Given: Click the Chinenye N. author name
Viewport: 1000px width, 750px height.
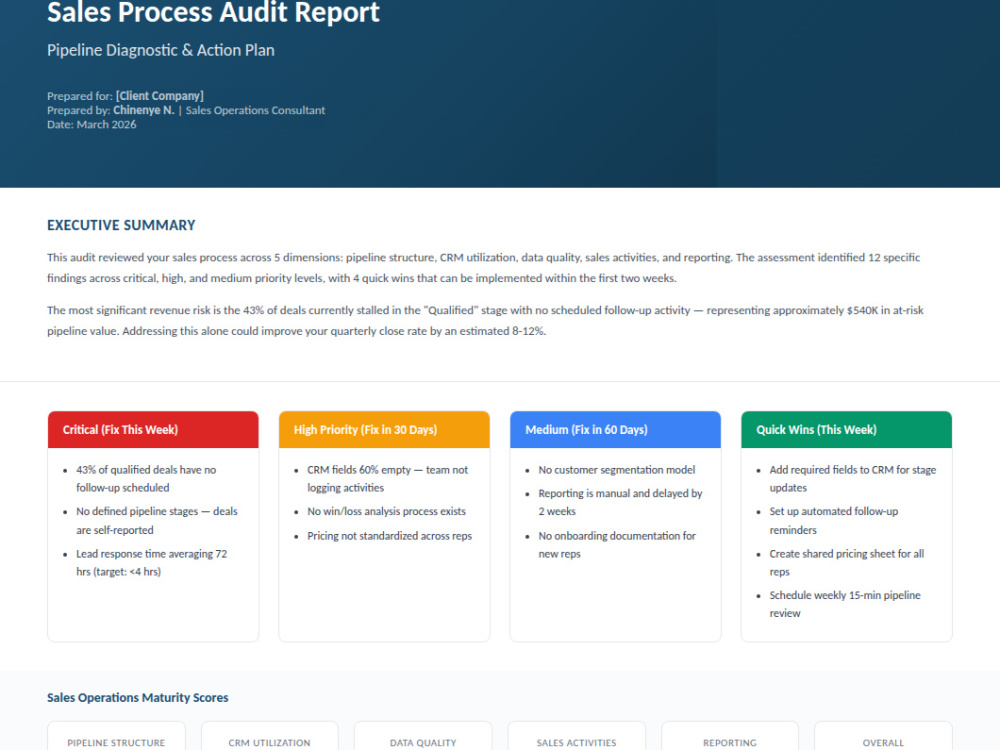Looking at the screenshot, I should coord(143,110).
